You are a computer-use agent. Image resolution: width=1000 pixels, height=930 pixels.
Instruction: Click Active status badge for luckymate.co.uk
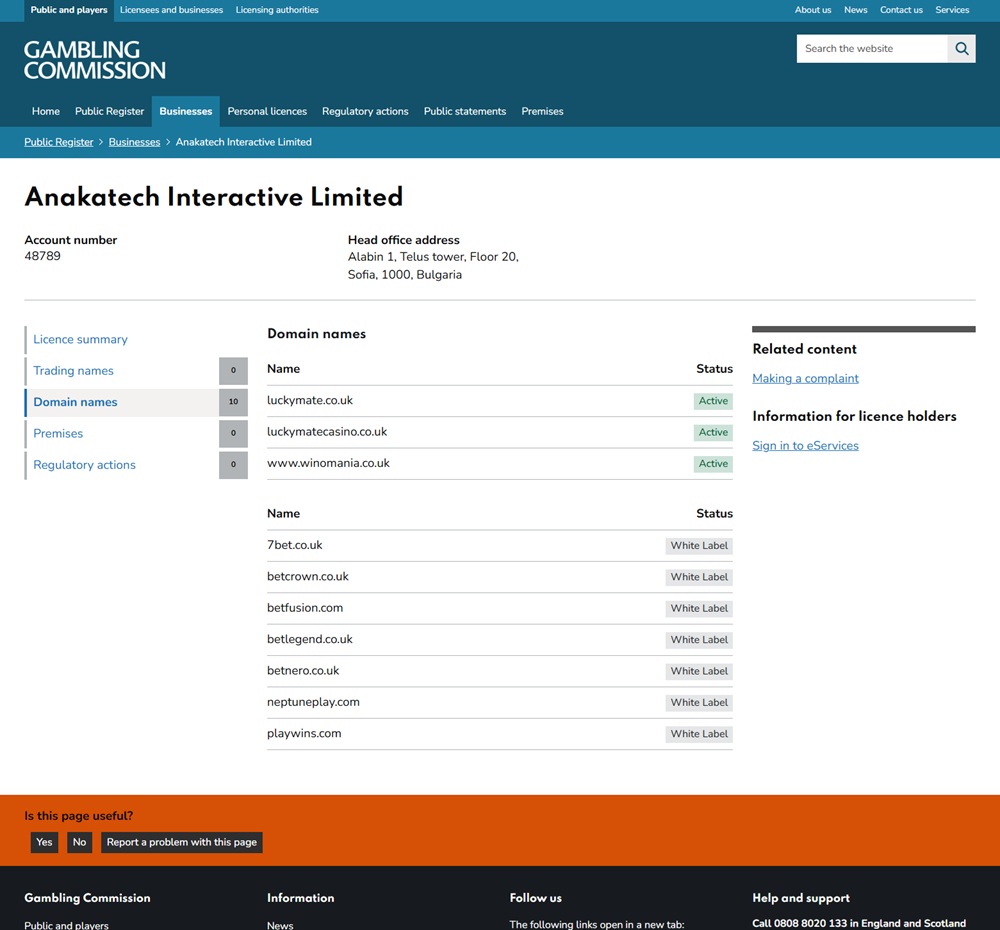713,401
